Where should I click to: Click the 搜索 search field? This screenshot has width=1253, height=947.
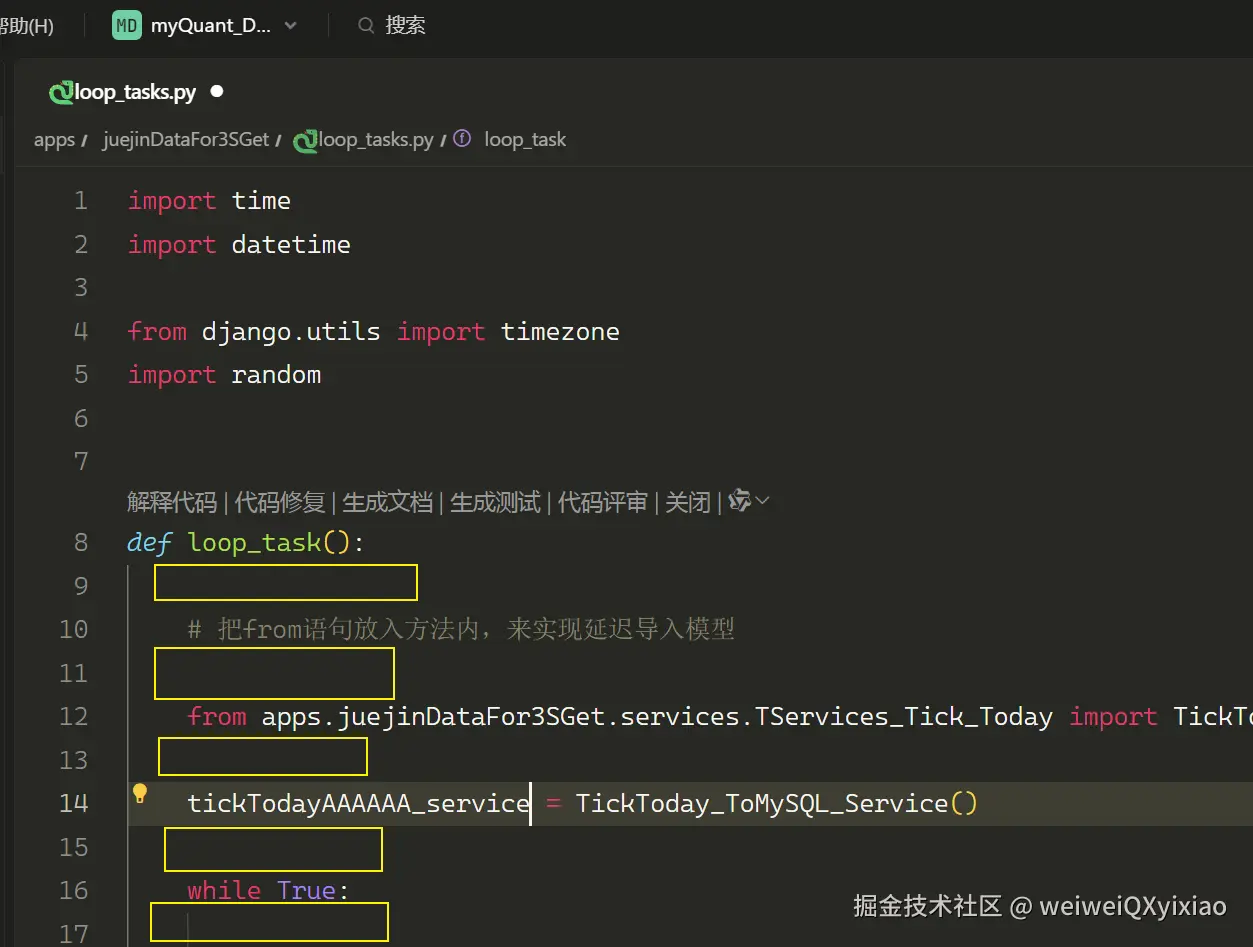click(405, 25)
